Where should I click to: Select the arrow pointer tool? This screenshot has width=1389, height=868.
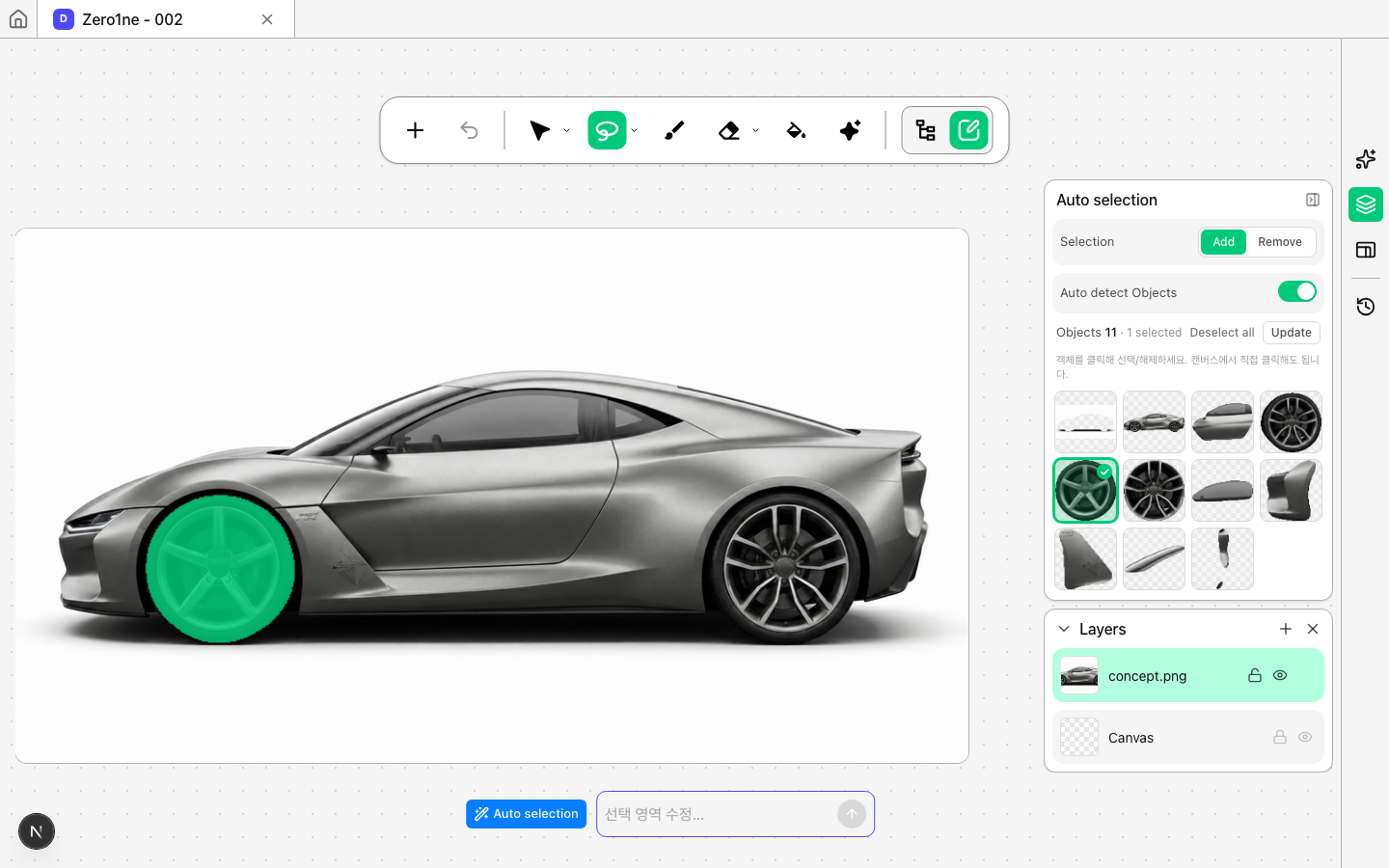[x=539, y=130]
